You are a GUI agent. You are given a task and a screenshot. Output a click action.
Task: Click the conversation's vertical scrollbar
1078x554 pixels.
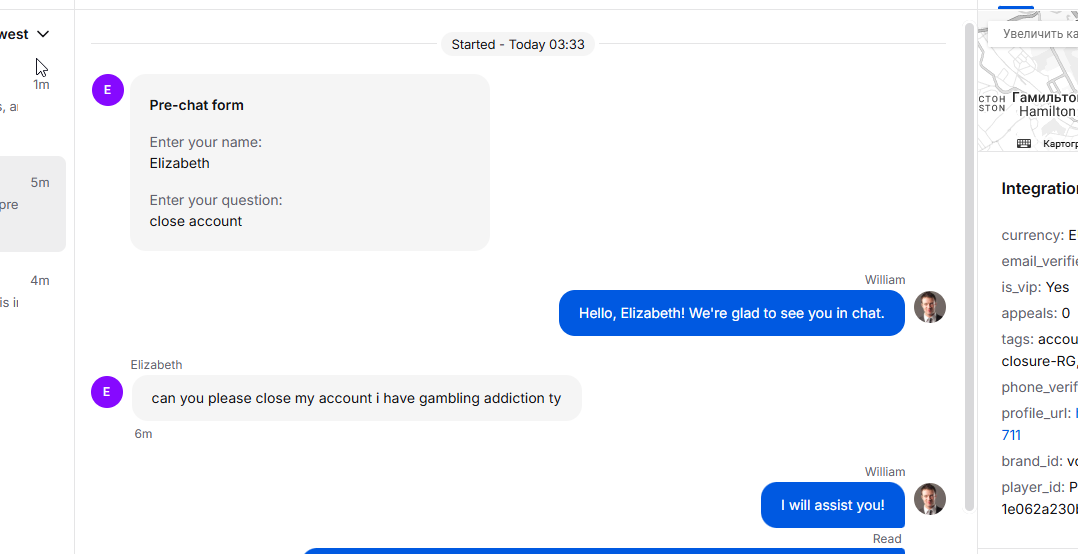click(969, 267)
